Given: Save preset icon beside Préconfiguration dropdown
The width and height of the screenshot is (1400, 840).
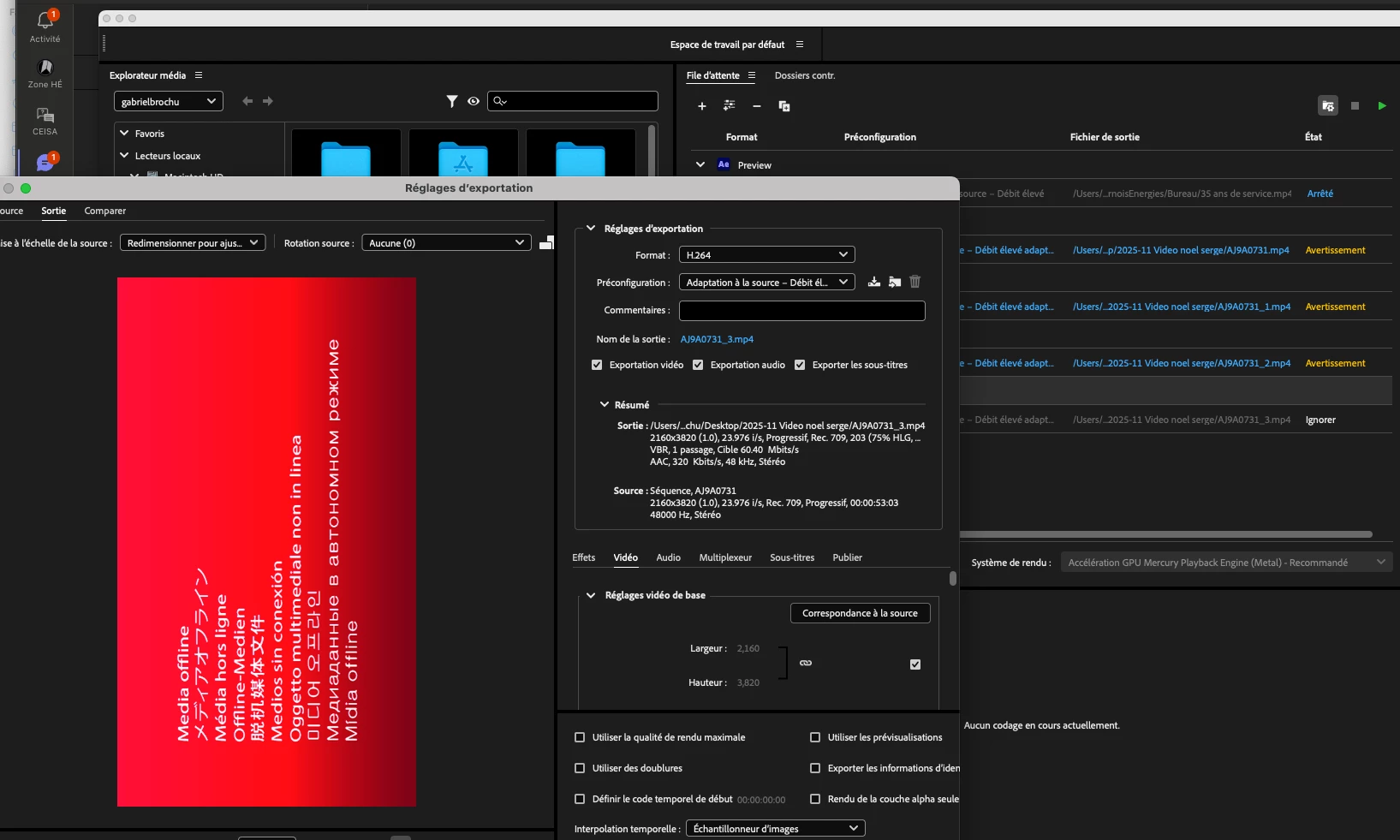Looking at the screenshot, I should click(x=874, y=282).
